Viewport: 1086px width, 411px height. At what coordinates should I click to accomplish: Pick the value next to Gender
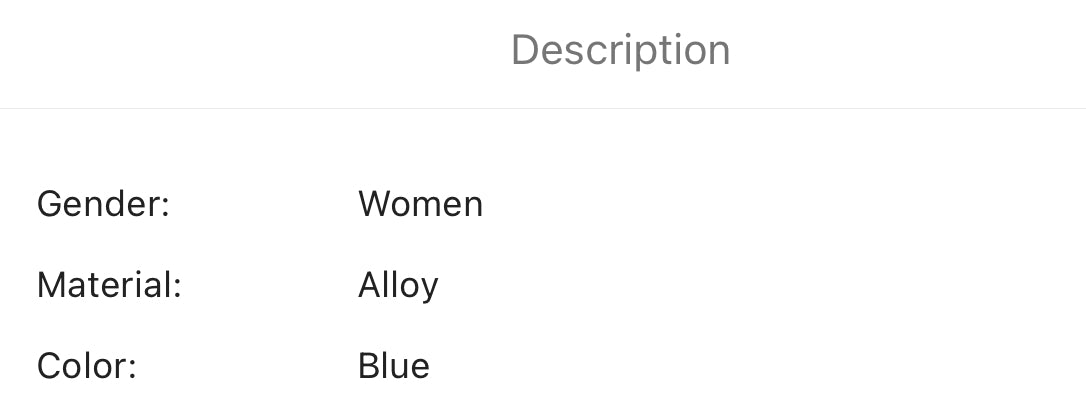pos(420,204)
